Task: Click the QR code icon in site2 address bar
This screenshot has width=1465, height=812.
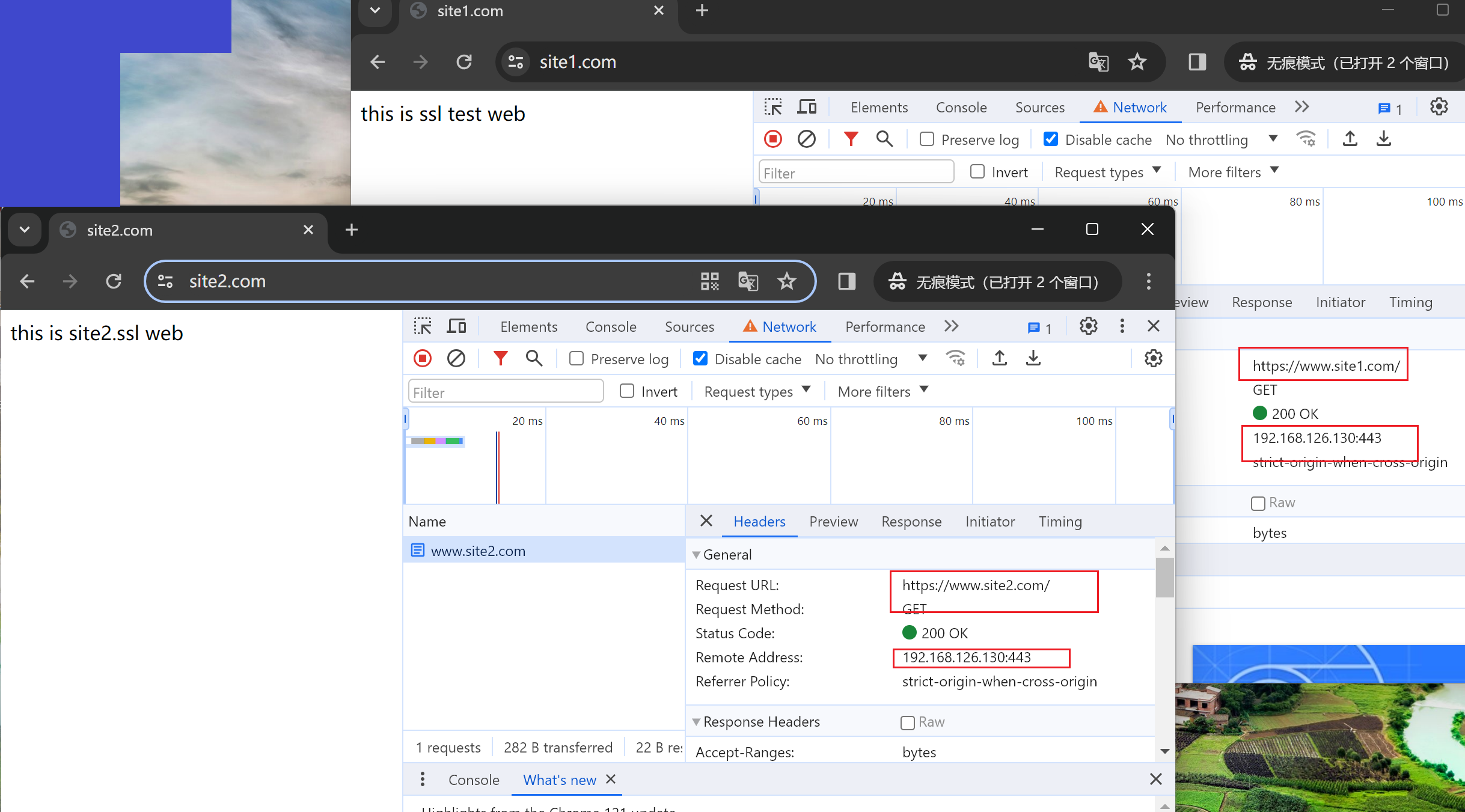Action: tap(709, 281)
